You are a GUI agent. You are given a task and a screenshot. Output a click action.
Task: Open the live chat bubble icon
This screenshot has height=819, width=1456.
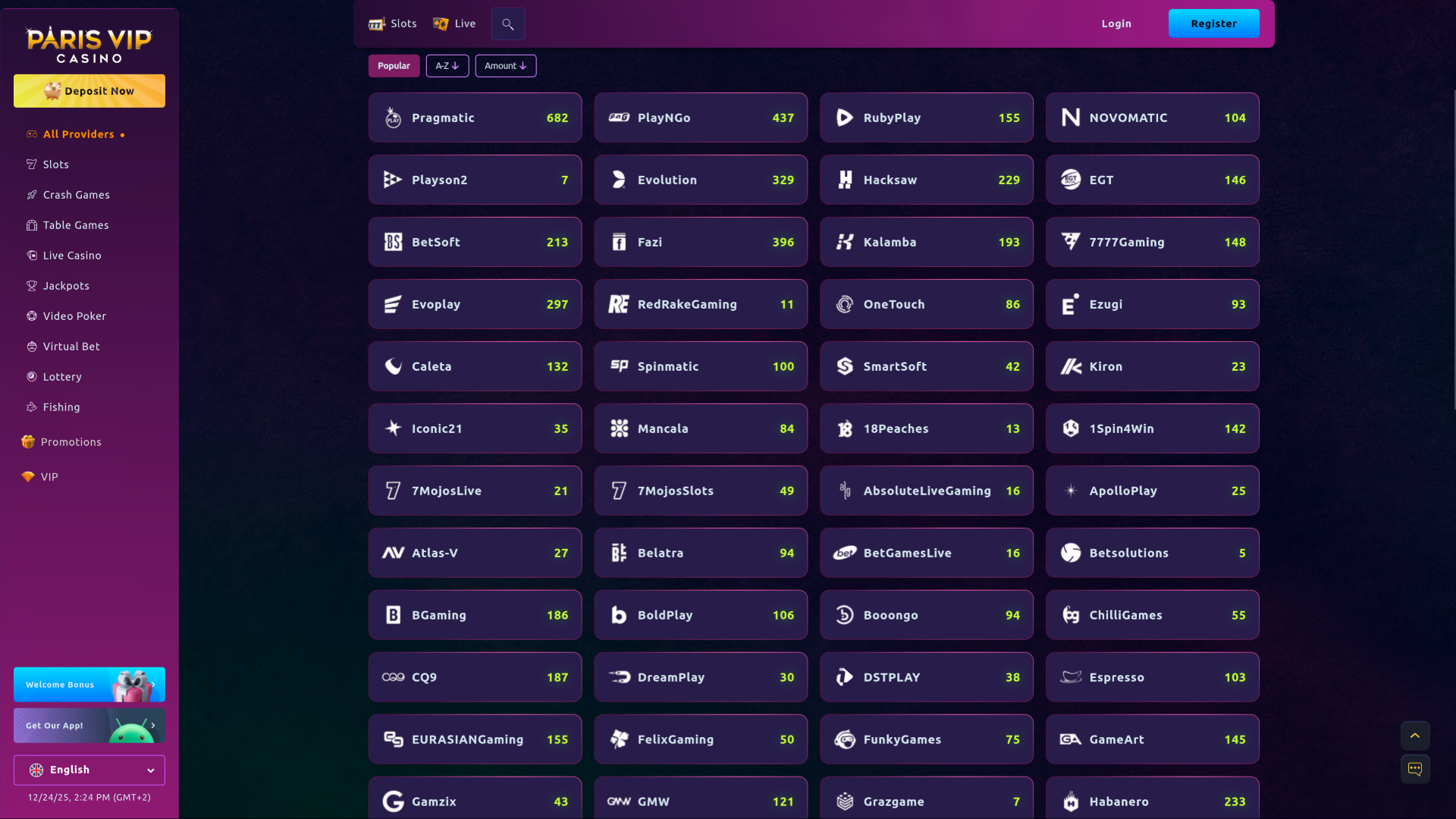pyautogui.click(x=1415, y=769)
